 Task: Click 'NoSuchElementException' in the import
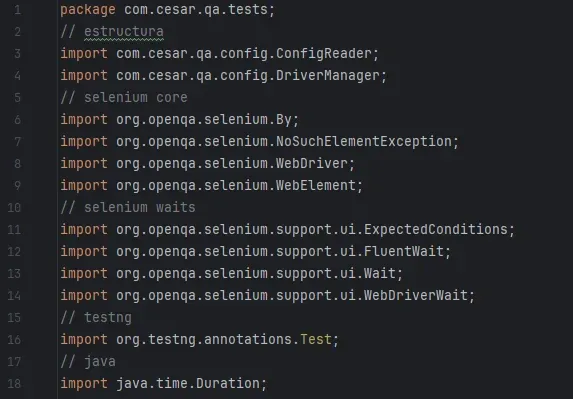pyautogui.click(x=364, y=141)
